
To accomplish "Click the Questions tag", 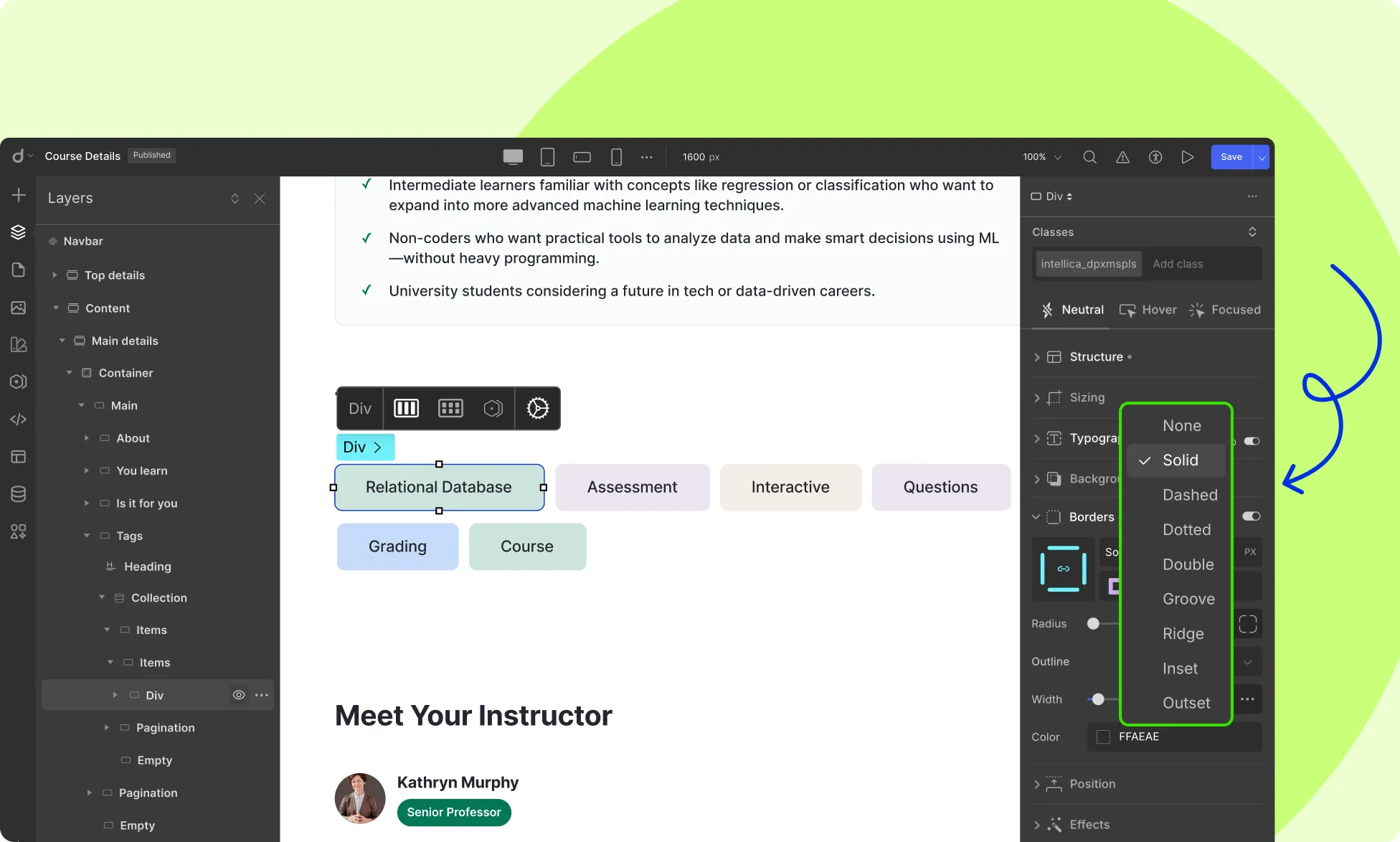I will pos(940,487).
